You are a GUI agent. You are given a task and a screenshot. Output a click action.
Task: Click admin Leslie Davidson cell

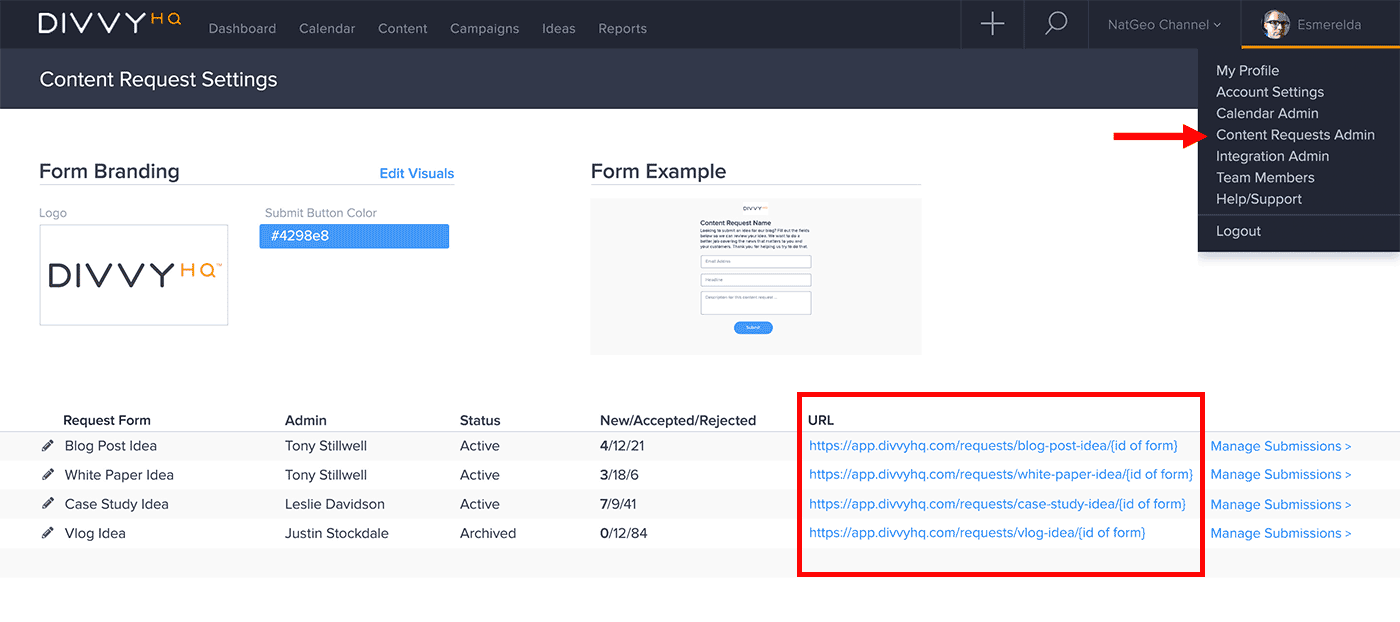[x=335, y=504]
